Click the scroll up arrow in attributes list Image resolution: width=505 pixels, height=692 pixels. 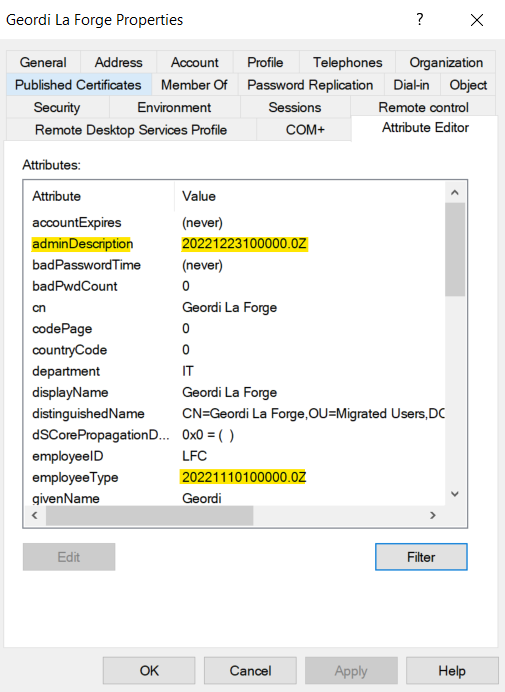[455, 192]
